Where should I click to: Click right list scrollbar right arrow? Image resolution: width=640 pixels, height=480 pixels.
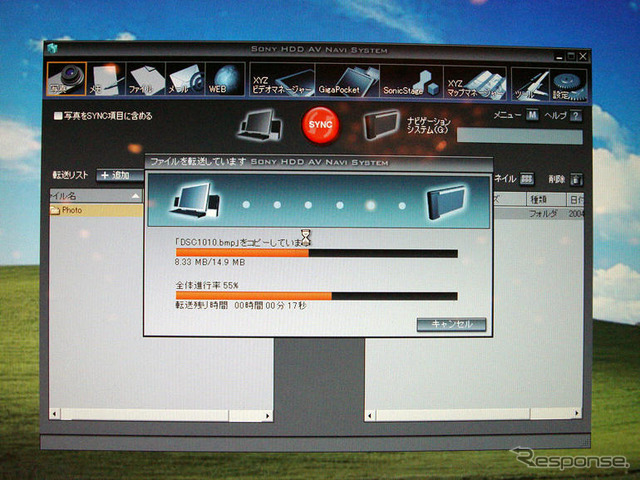coord(576,414)
